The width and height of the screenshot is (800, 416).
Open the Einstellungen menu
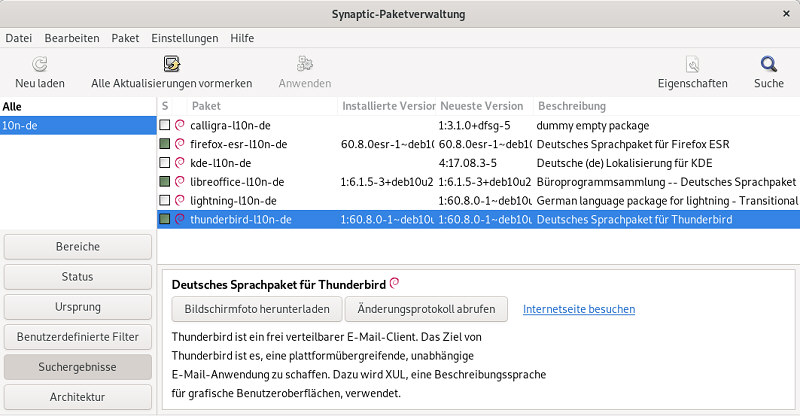pos(184,38)
